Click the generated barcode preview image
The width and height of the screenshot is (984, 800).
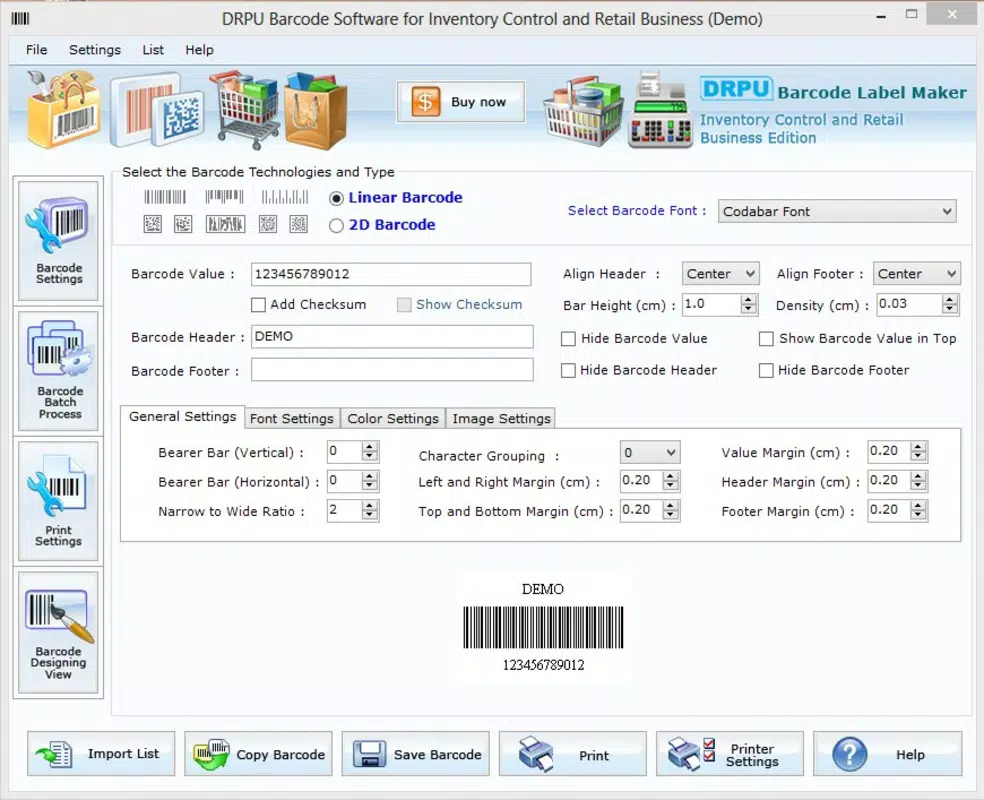point(543,627)
